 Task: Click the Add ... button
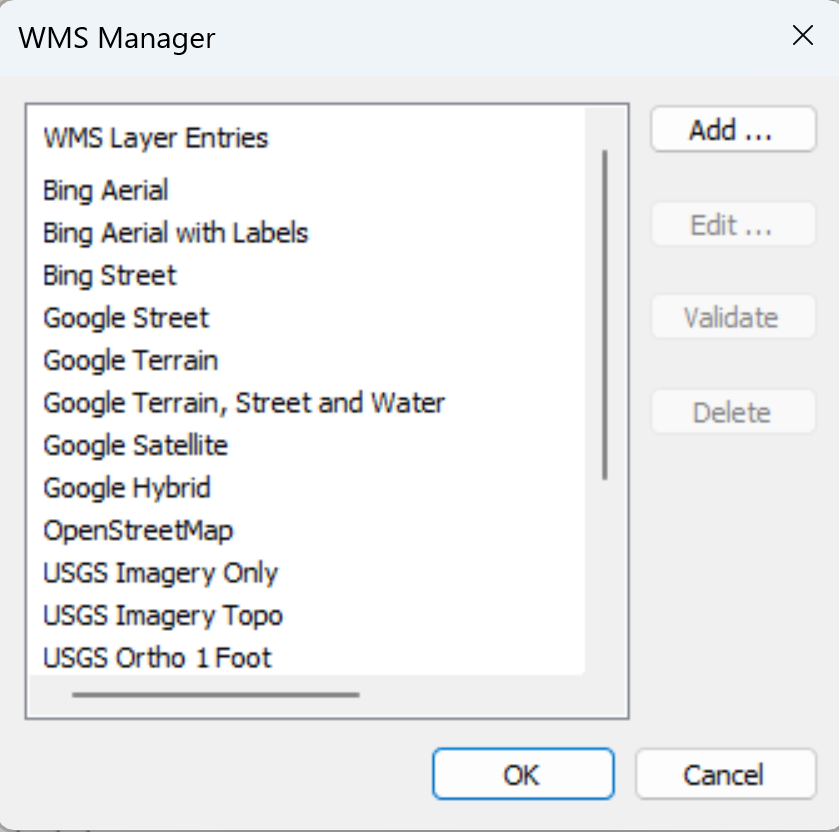[x=733, y=129]
